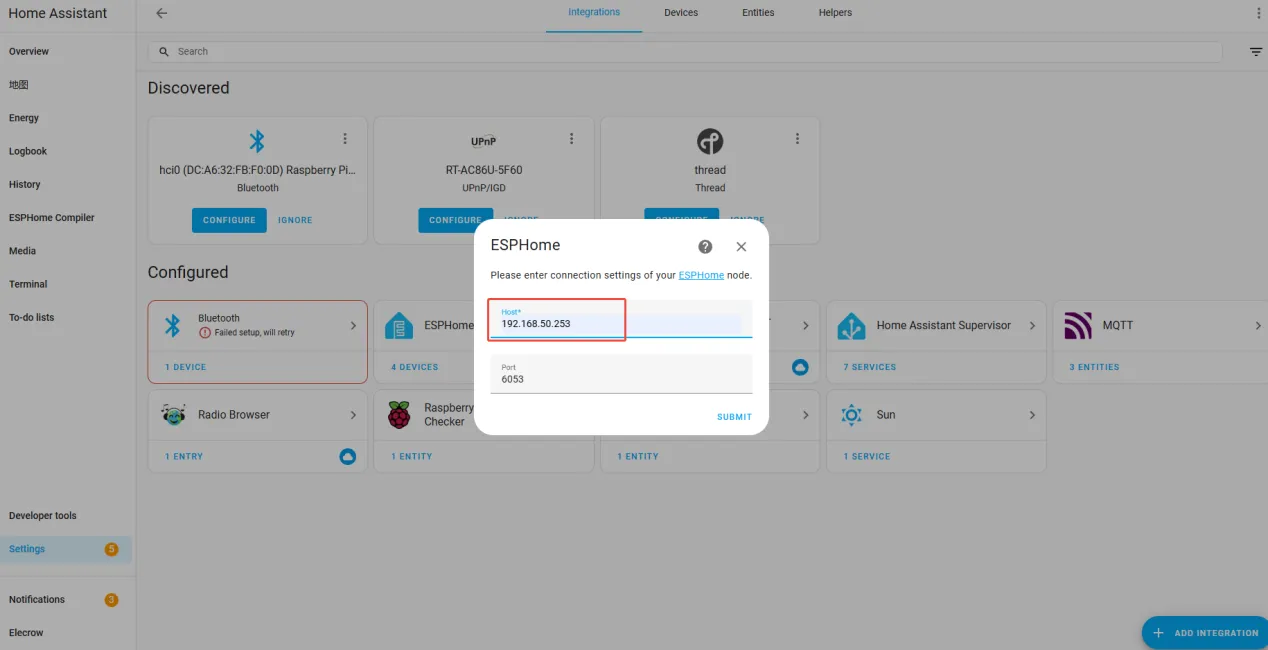Click the Add Integration button
1268x650 pixels.
(1206, 633)
